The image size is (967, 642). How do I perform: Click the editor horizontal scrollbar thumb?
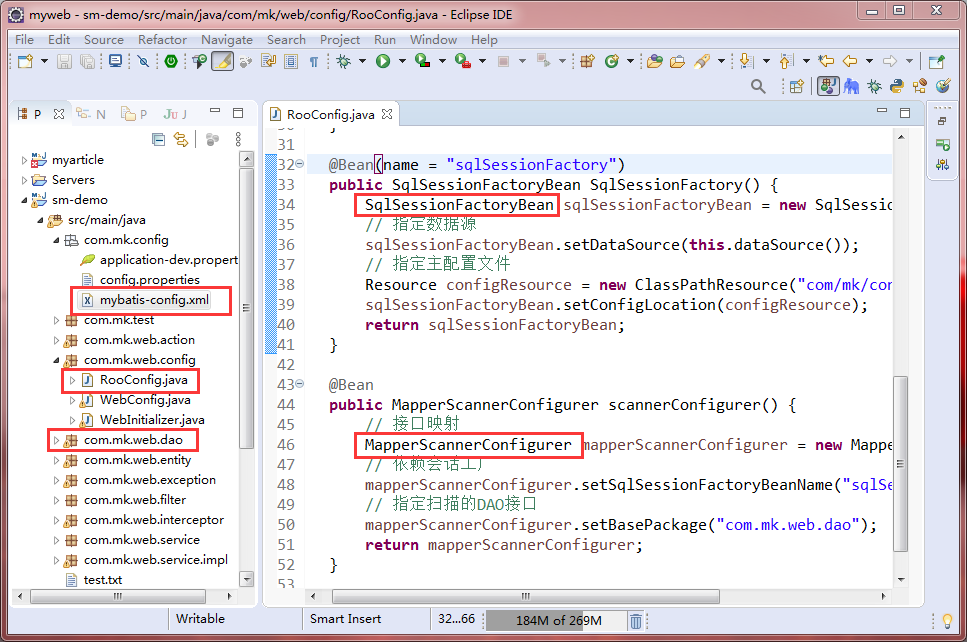pos(525,596)
